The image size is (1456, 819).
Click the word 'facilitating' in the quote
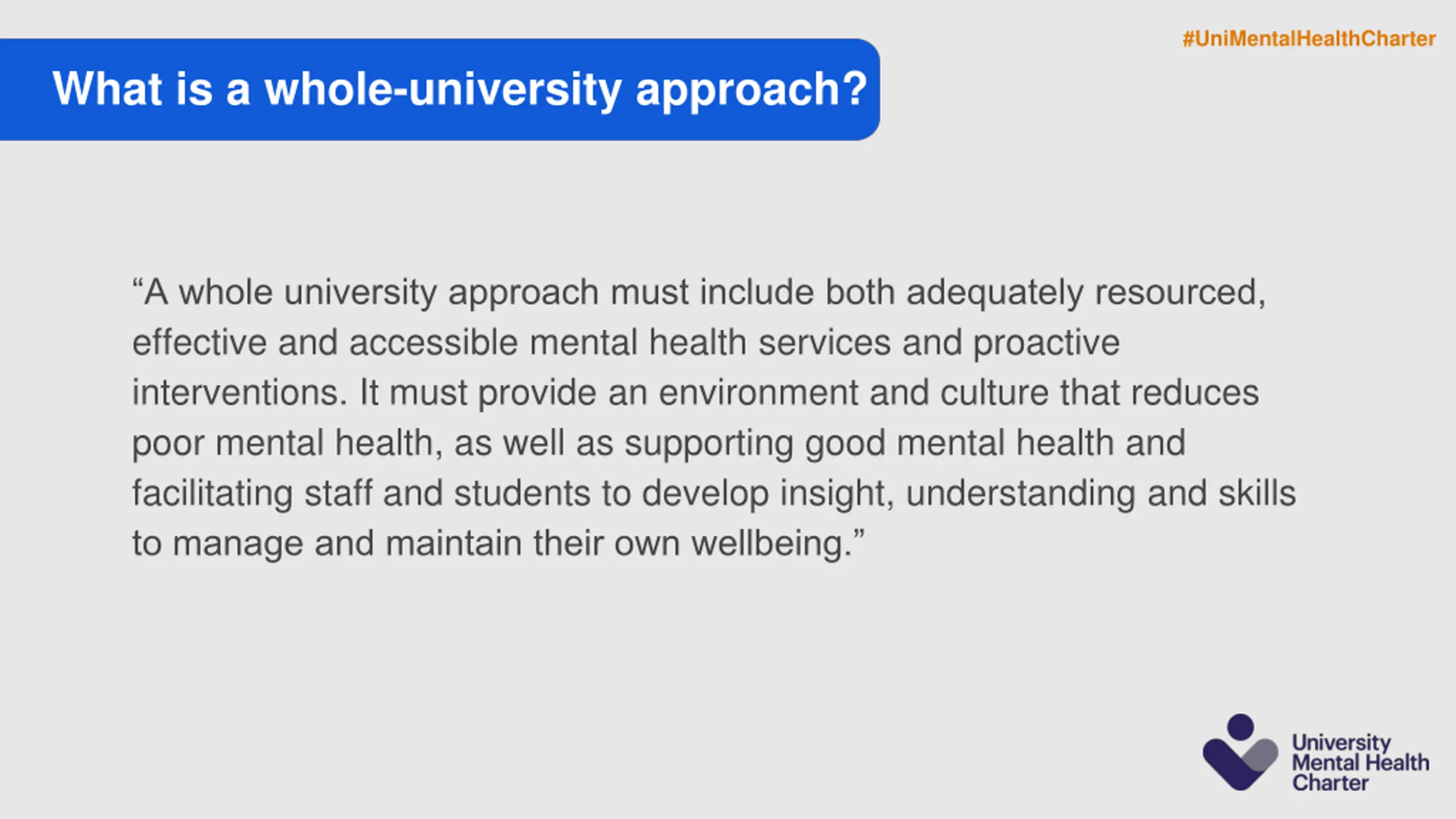coord(213,494)
